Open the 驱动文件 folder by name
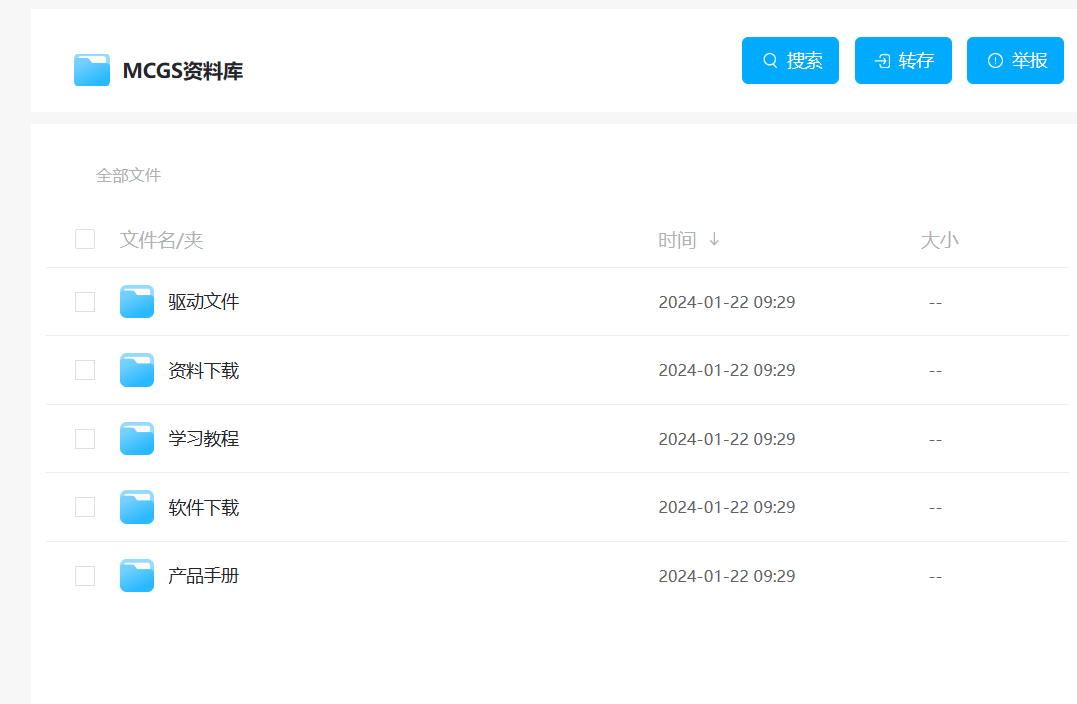The image size is (1077, 704). (x=204, y=302)
